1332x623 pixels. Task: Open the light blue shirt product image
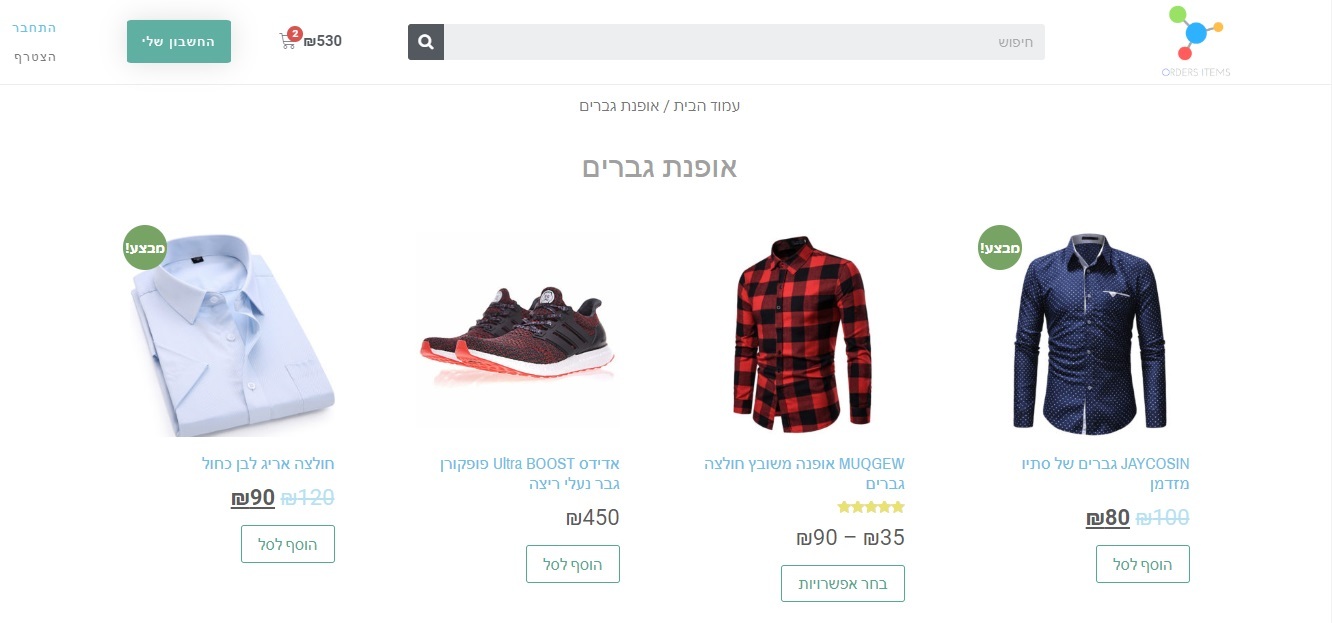[x=232, y=333]
